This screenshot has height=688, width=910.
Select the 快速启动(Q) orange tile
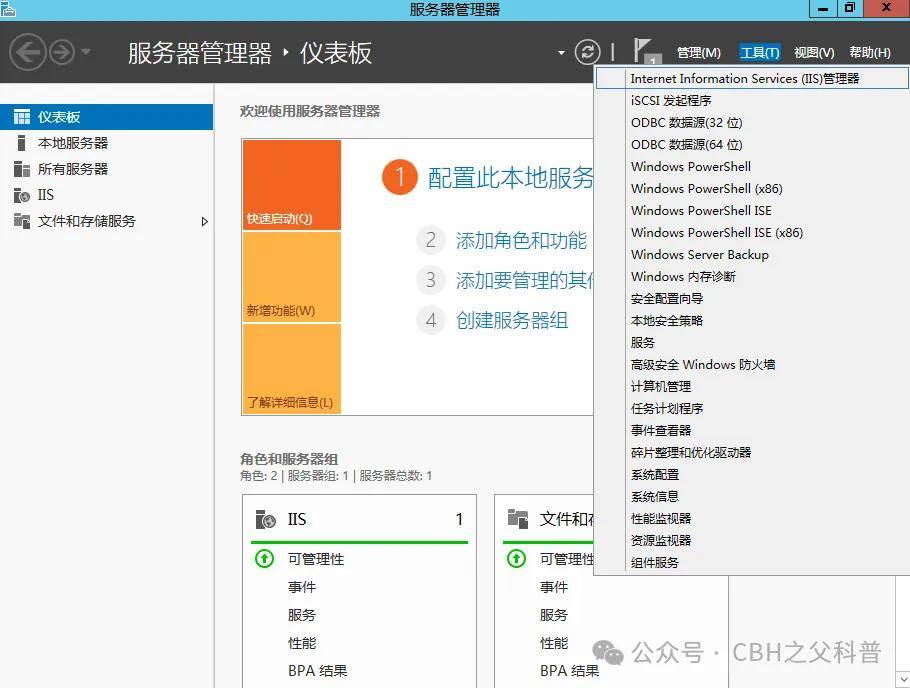pyautogui.click(x=291, y=185)
